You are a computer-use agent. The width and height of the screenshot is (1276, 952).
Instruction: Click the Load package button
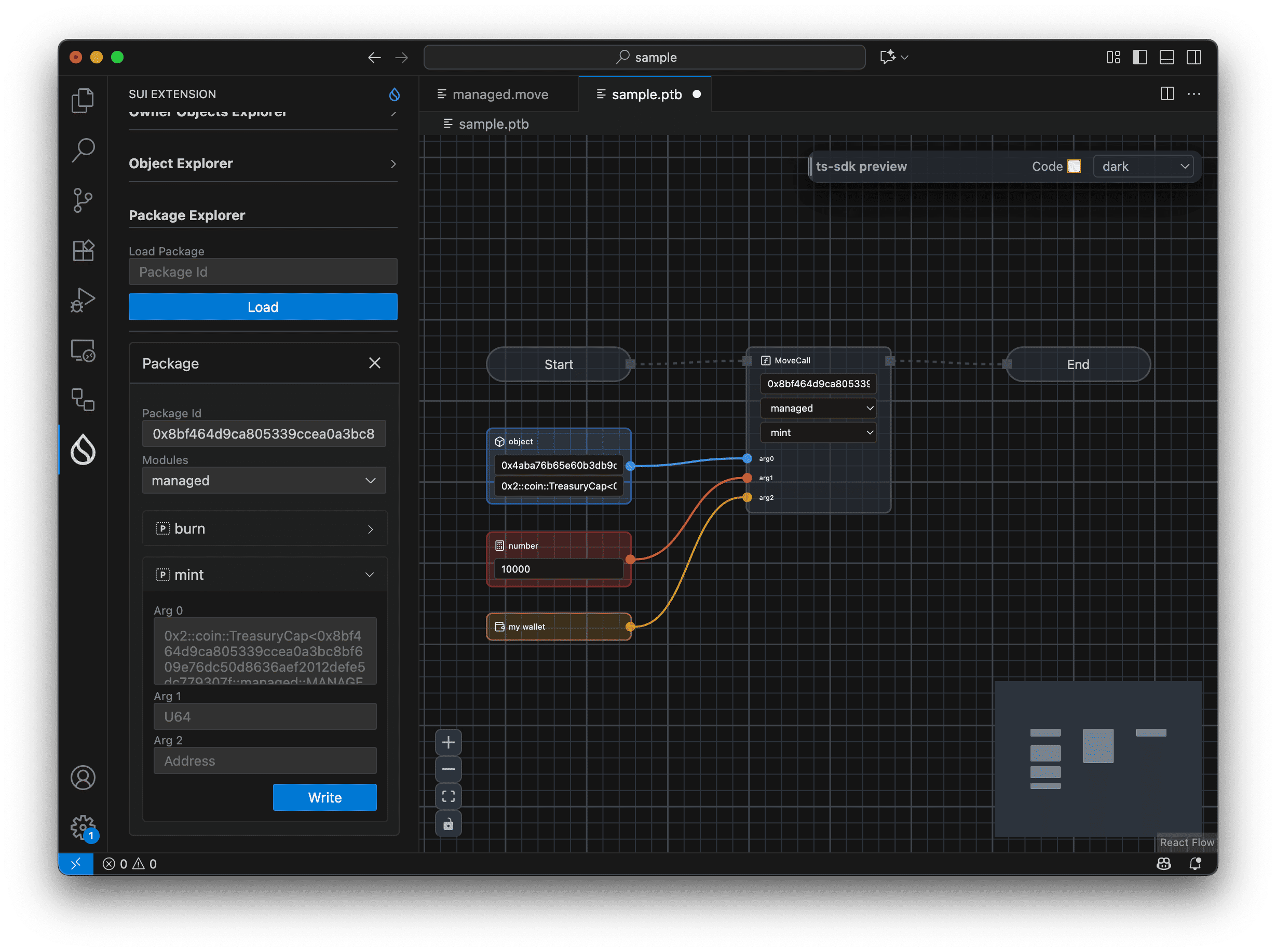pos(263,307)
